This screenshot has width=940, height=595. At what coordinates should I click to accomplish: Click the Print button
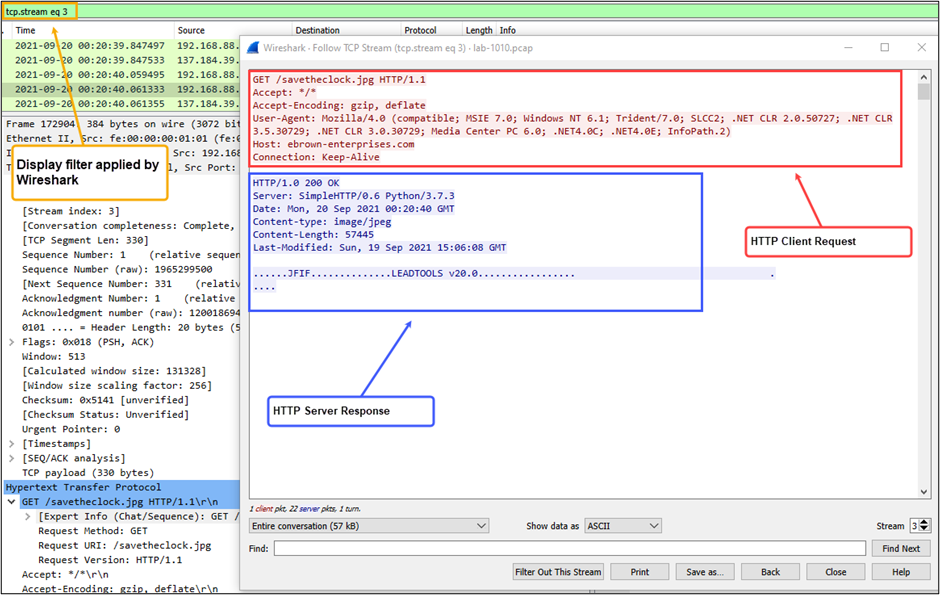pos(640,572)
